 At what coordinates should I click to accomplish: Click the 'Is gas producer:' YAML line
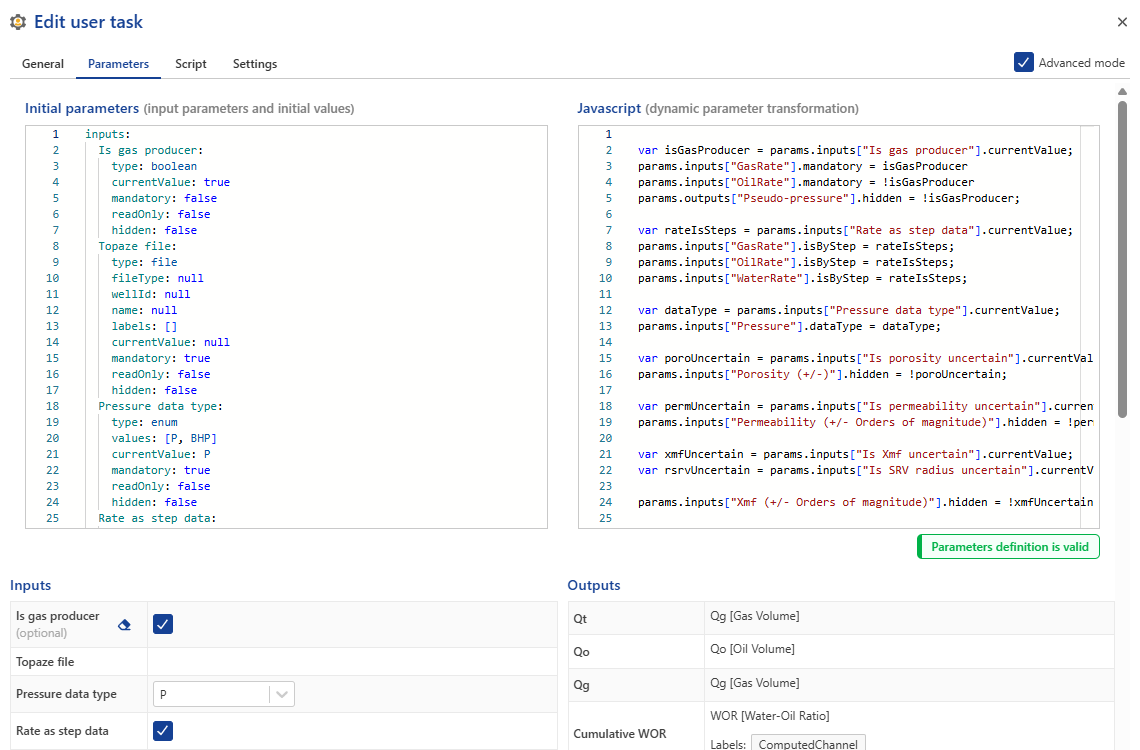[x=150, y=150]
